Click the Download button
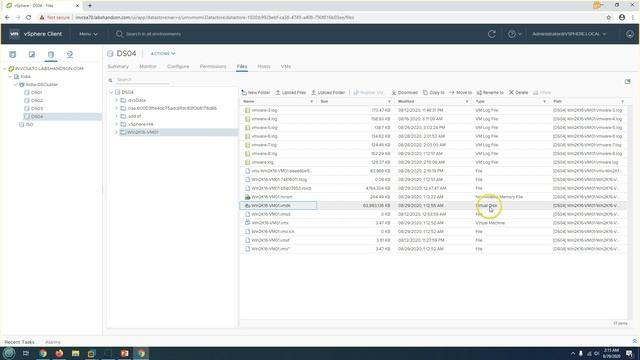The image size is (640, 360). point(404,93)
